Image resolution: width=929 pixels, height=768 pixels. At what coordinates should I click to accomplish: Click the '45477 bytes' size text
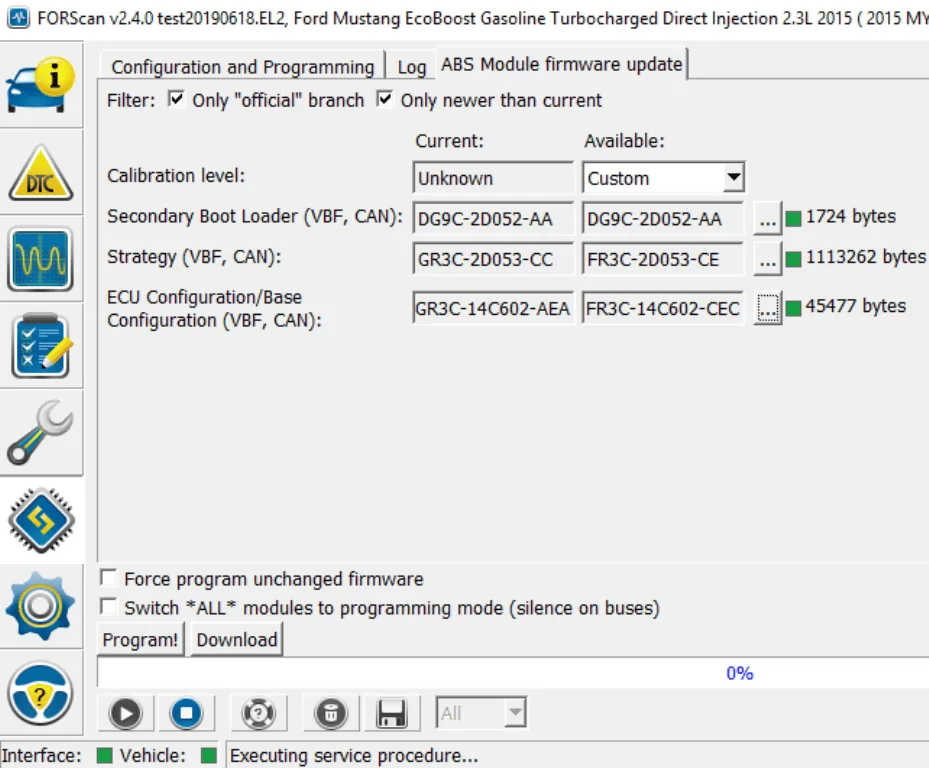856,306
